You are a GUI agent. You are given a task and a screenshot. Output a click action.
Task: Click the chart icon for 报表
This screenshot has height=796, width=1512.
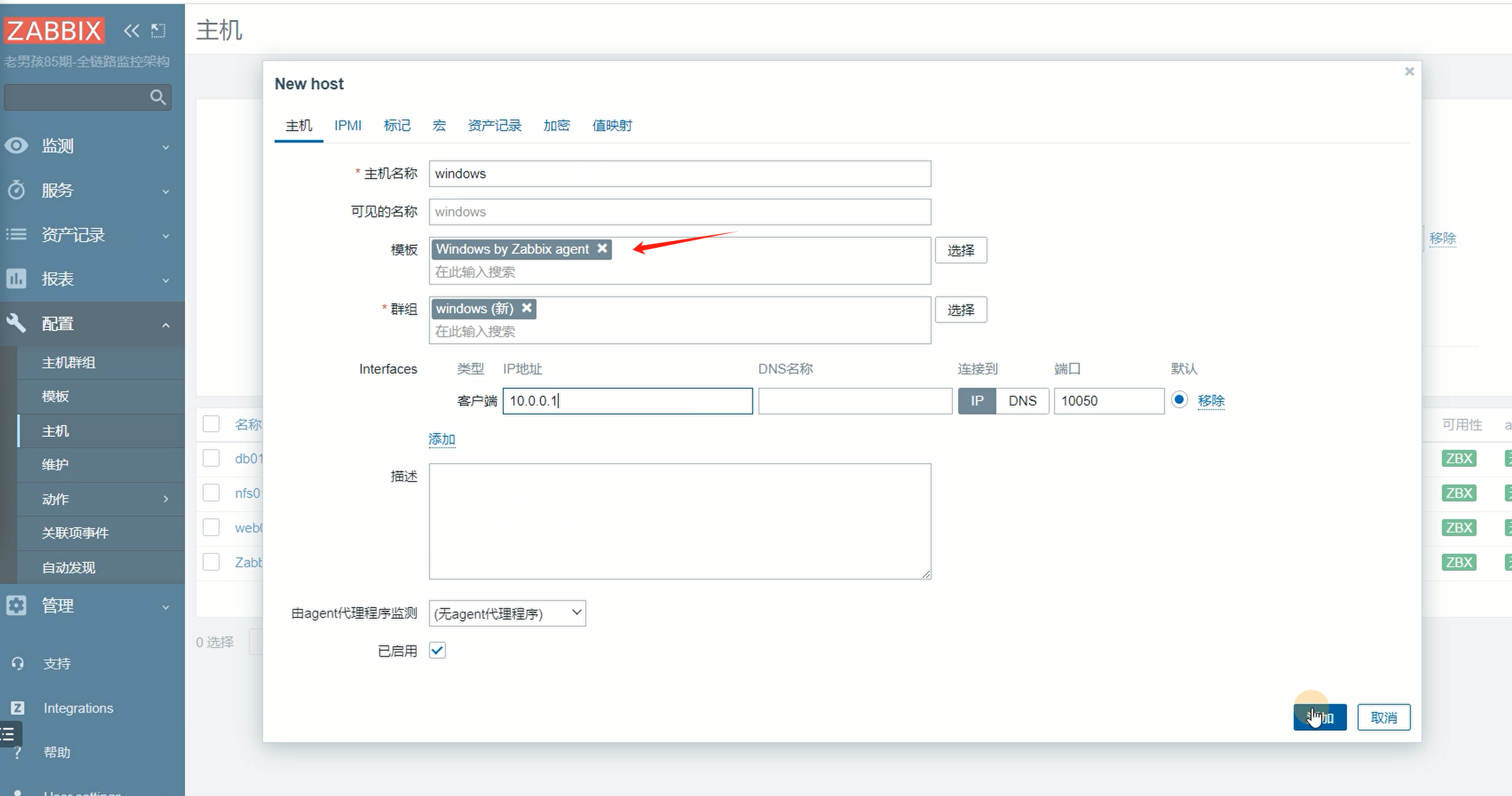(17, 278)
